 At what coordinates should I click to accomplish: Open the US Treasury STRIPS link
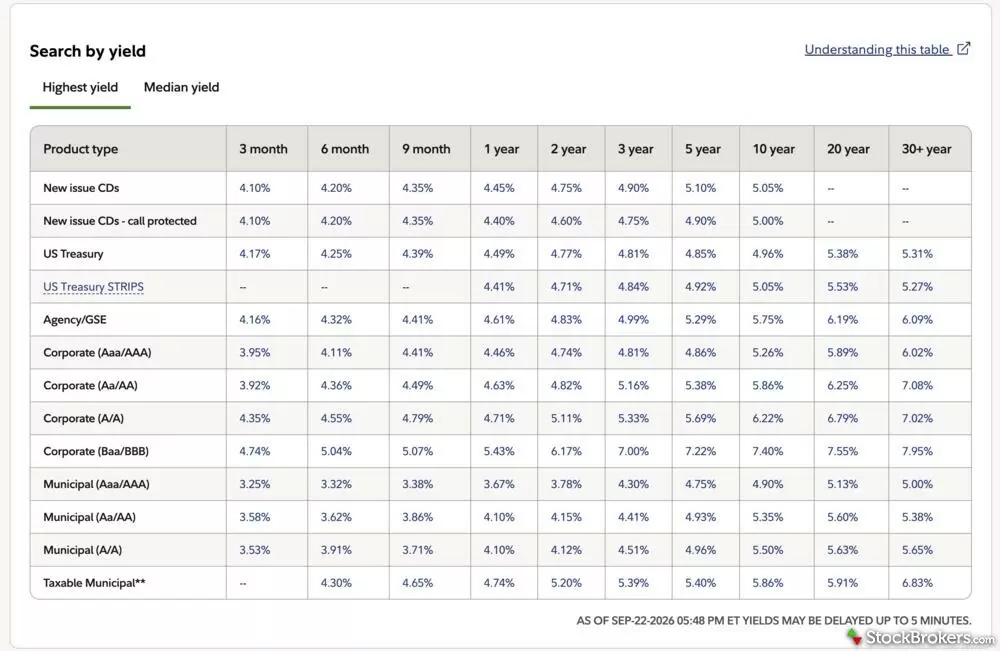93,287
